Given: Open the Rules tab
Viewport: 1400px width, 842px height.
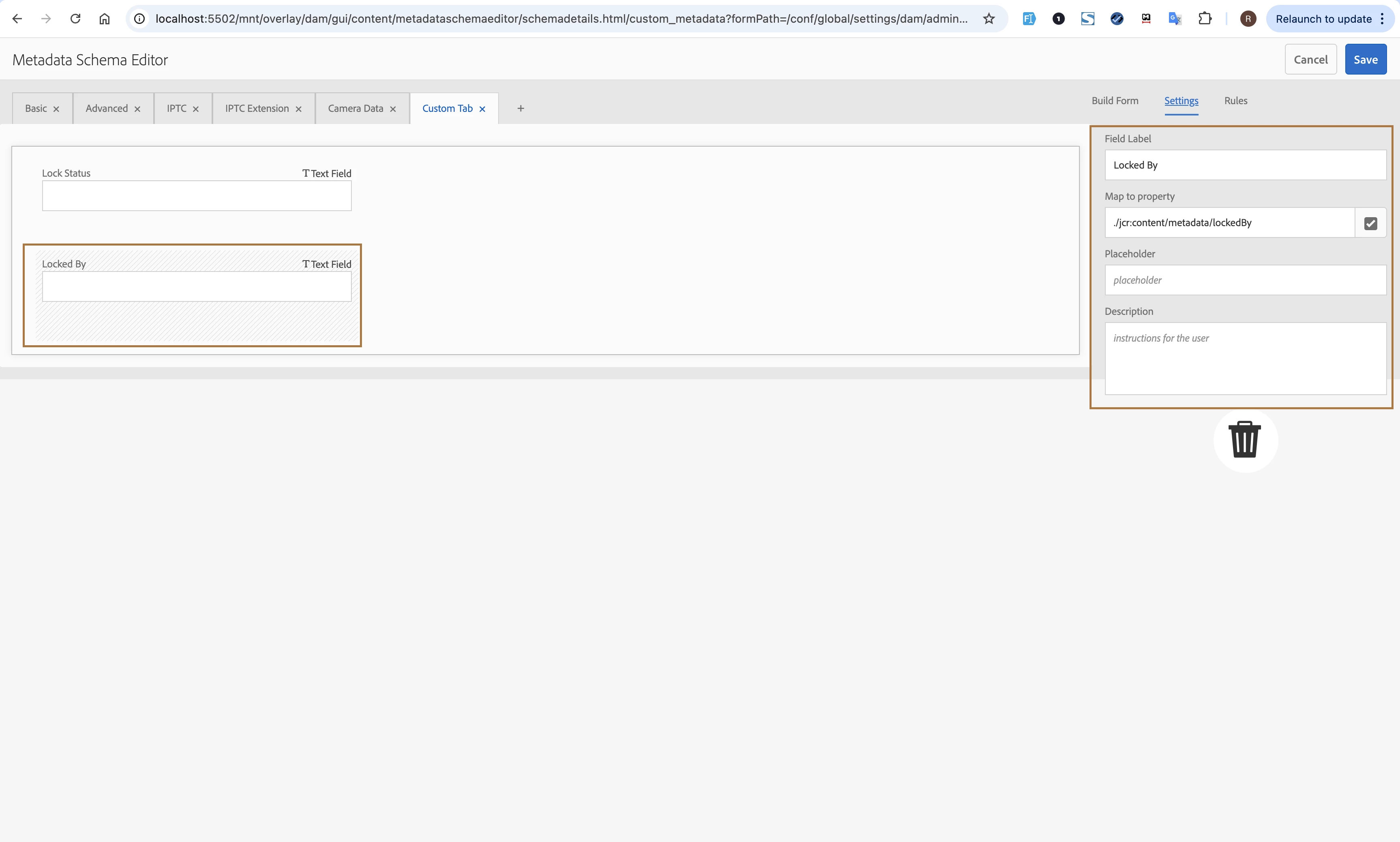Looking at the screenshot, I should (x=1235, y=100).
